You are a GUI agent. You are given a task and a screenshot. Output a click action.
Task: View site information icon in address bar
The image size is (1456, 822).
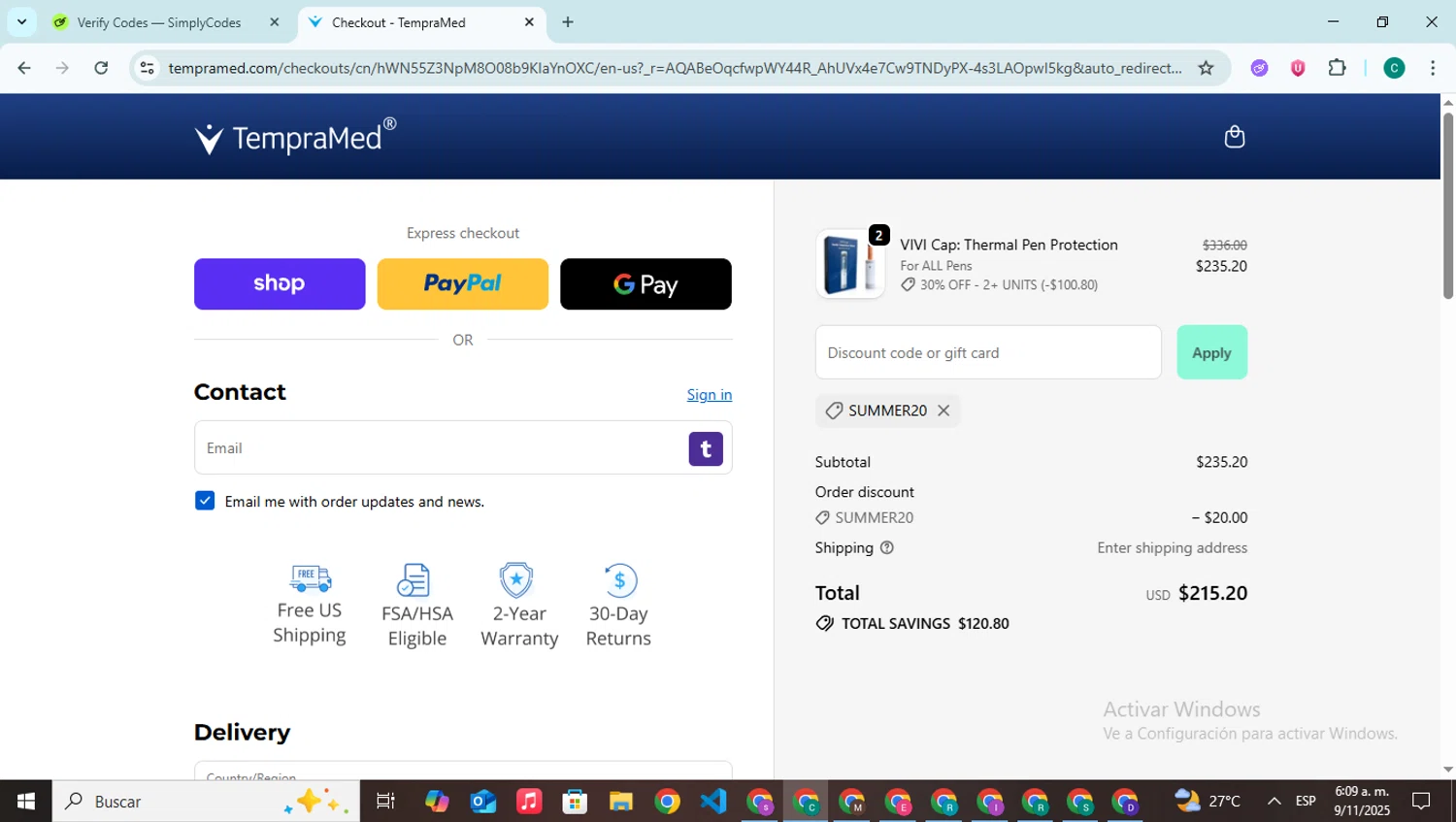coord(147,68)
